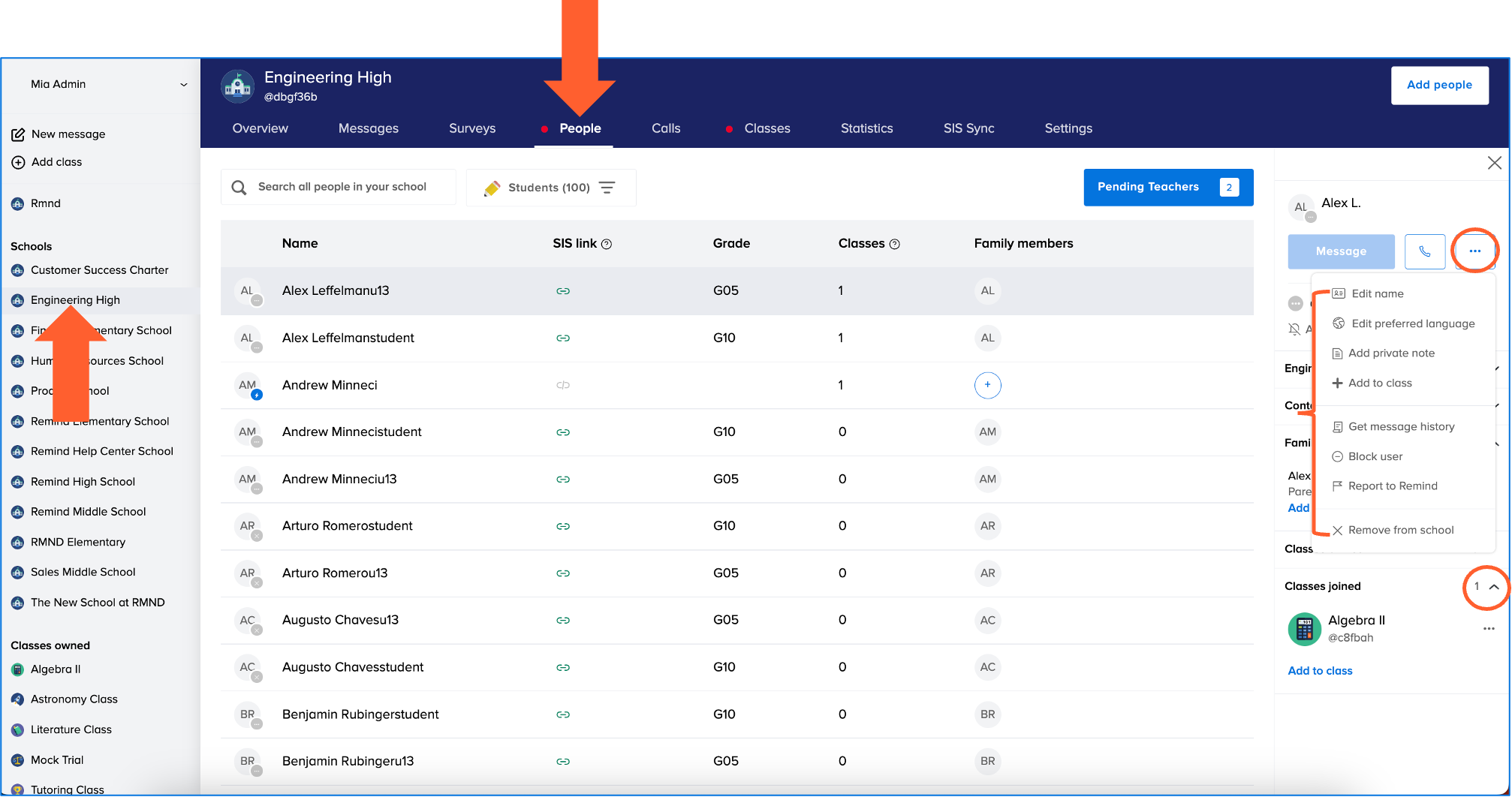Open the Mia Admin account dropdown
Viewport: 1512px width, 797px height.
pos(183,85)
